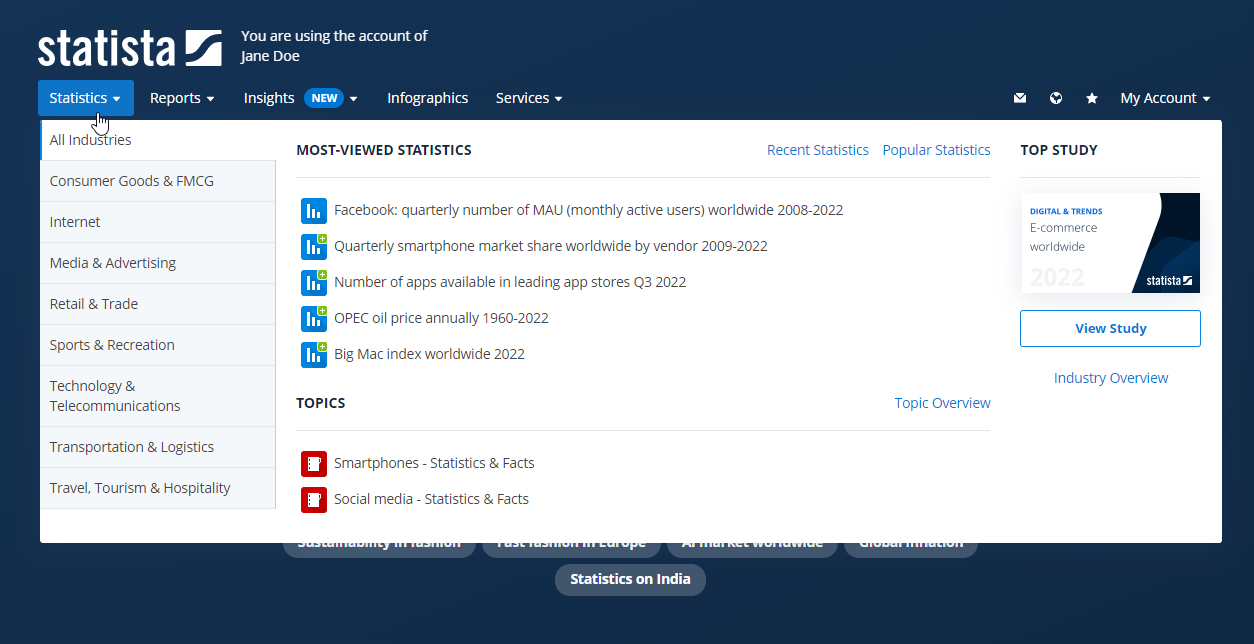This screenshot has width=1254, height=644.
Task: Open Social media - Statistics & Facts topic
Action: pyautogui.click(x=431, y=499)
